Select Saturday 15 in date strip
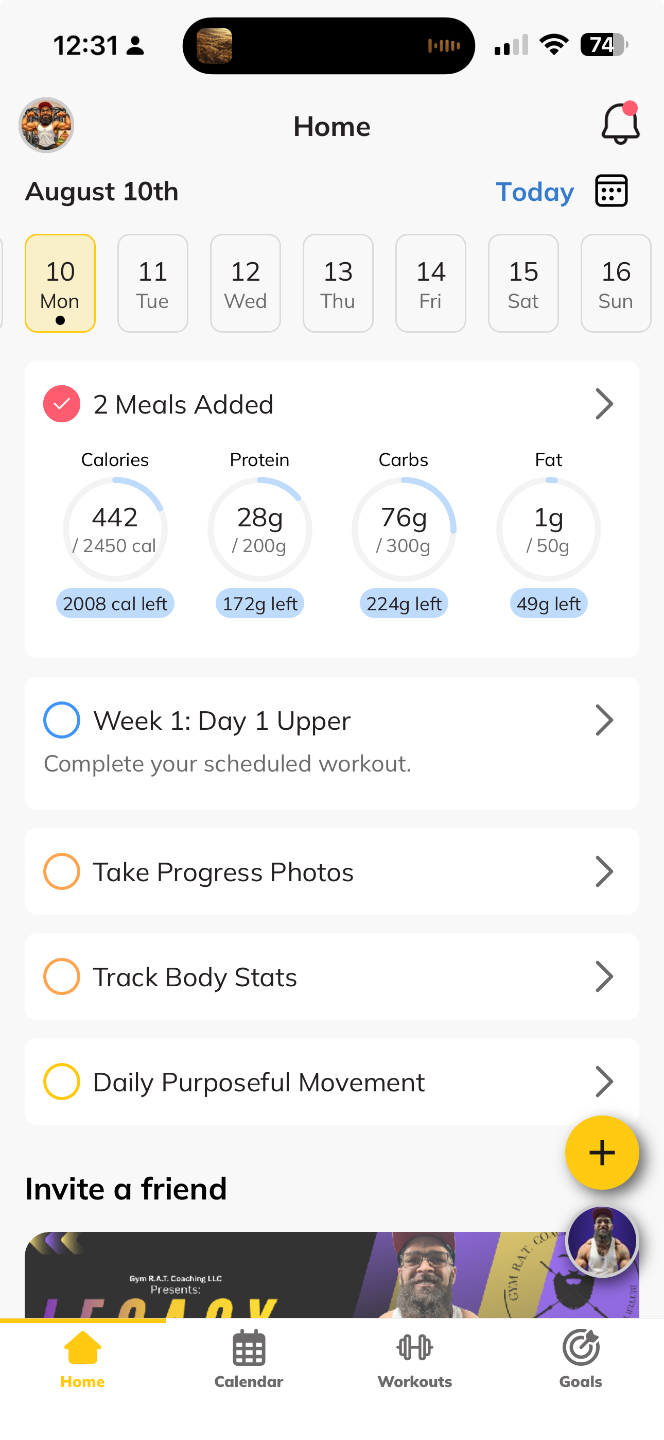664x1440 pixels. pyautogui.click(x=523, y=283)
